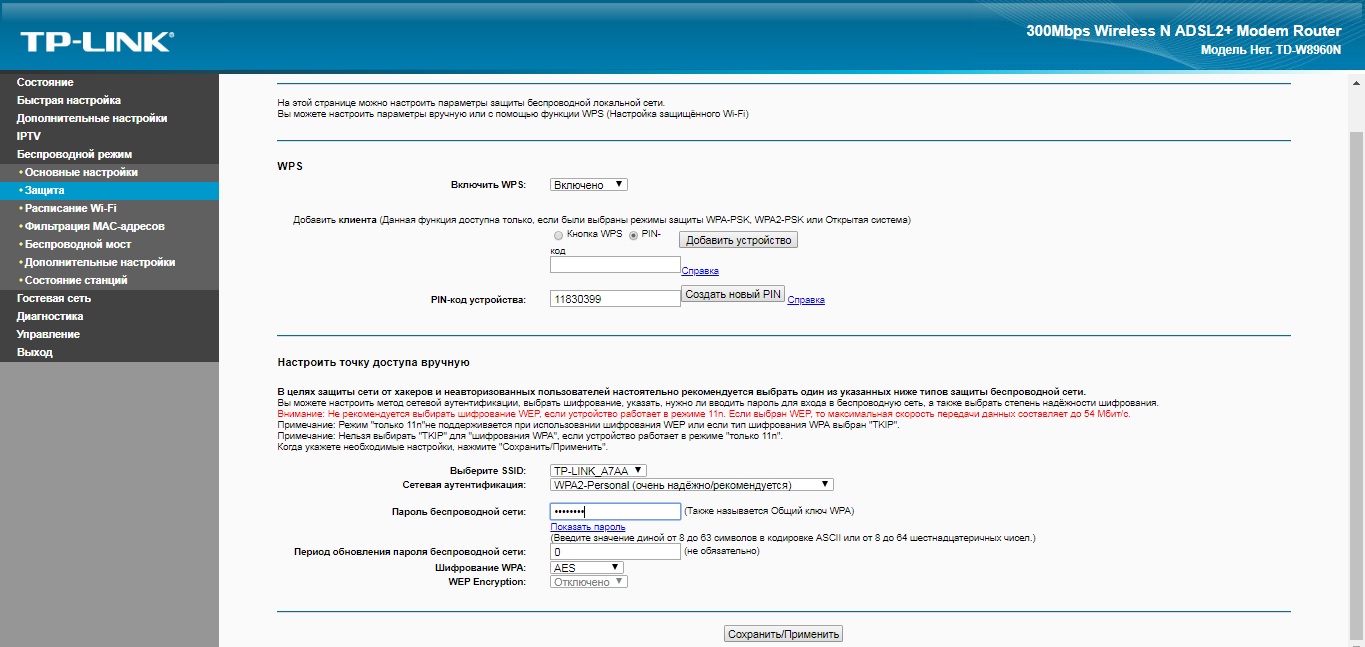The image size is (1365, 647).
Task: Open the Включить WPS dropdown
Action: [x=589, y=185]
